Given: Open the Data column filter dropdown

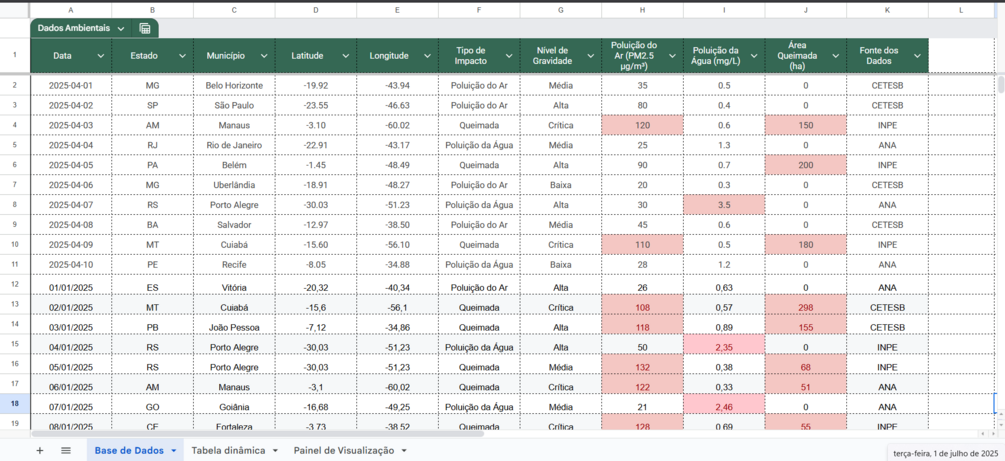Looking at the screenshot, I should point(100,56).
